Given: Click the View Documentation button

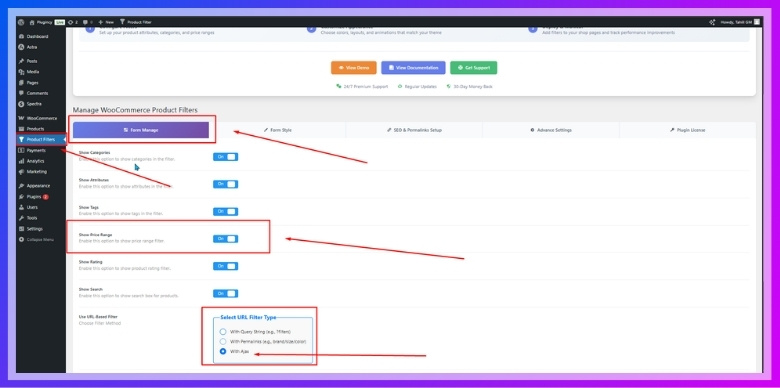Looking at the screenshot, I should tap(413, 68).
